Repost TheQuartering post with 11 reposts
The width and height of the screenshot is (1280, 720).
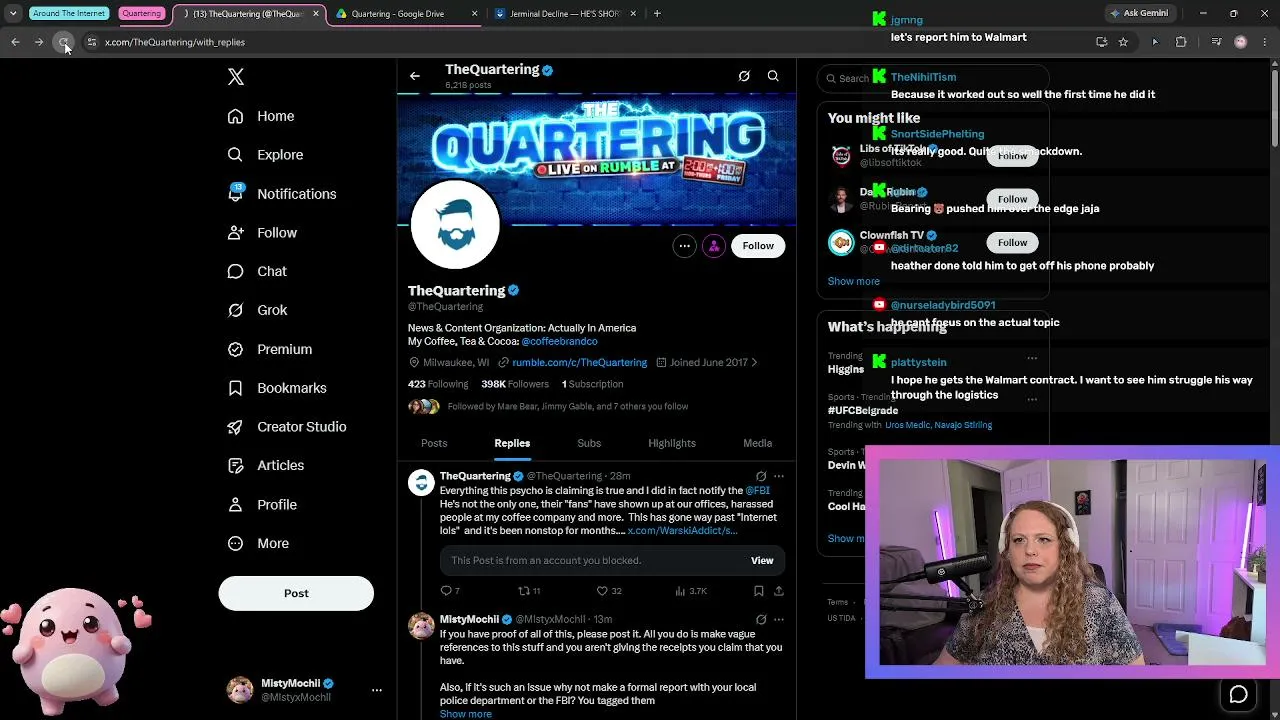(529, 591)
